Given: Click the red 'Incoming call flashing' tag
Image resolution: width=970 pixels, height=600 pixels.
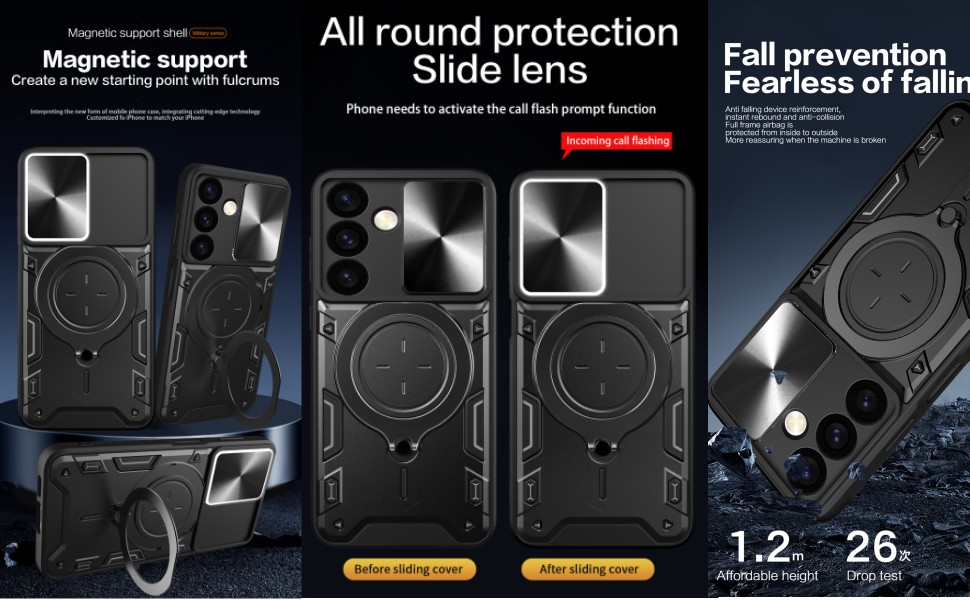Looking at the screenshot, I should point(617,141).
